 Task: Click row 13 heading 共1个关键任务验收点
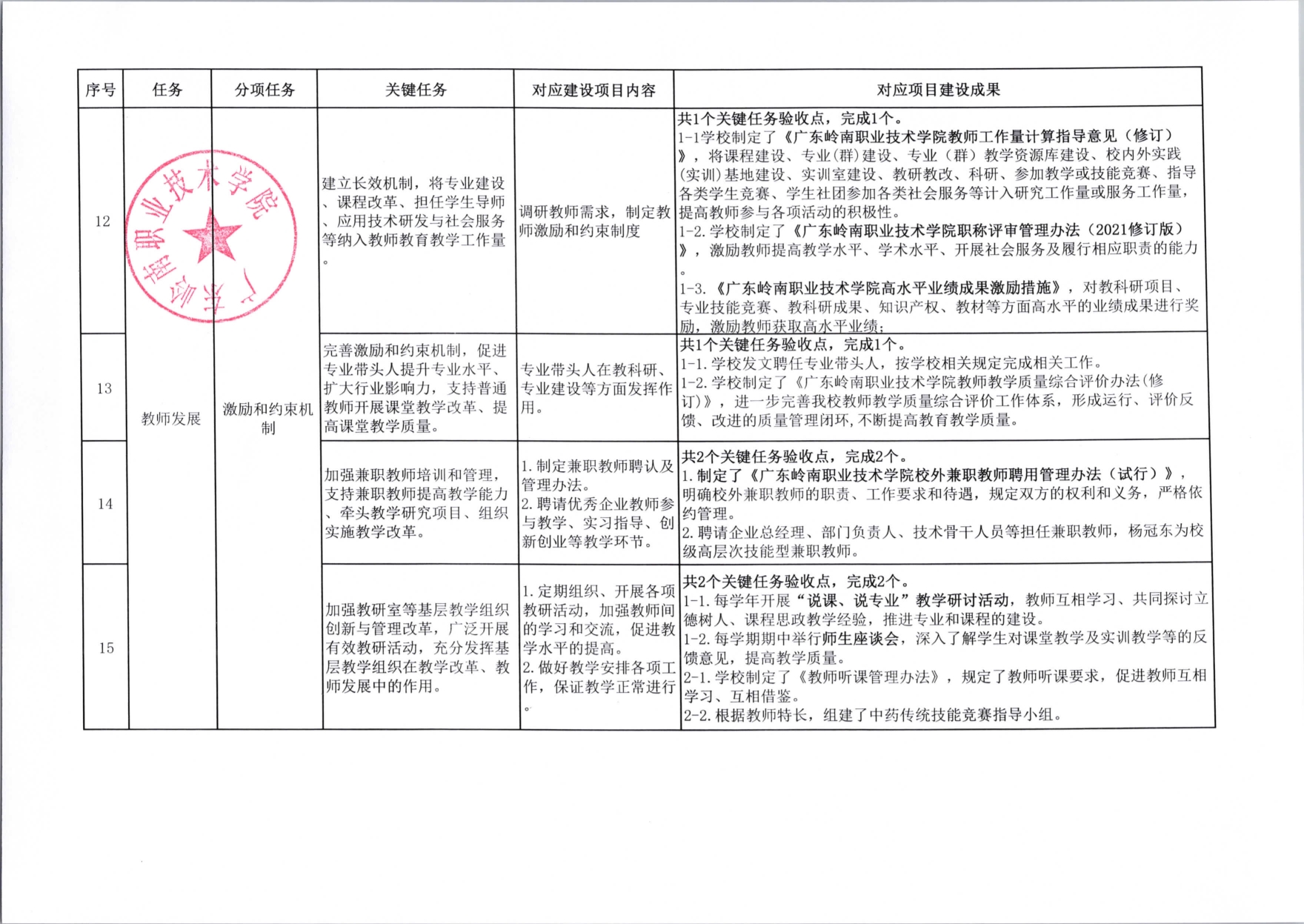coord(793,345)
